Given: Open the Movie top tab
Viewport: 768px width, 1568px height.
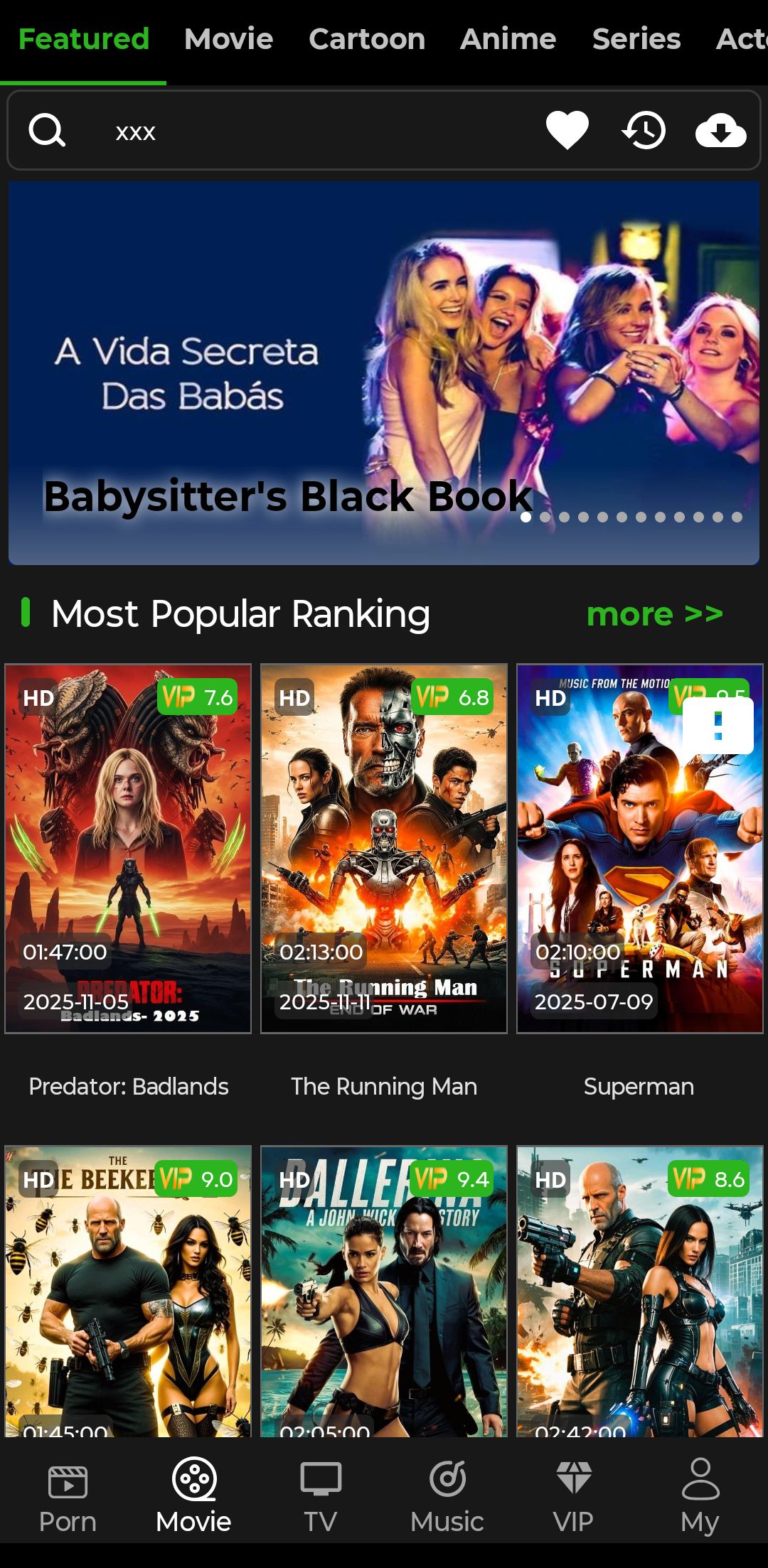Looking at the screenshot, I should [x=228, y=39].
